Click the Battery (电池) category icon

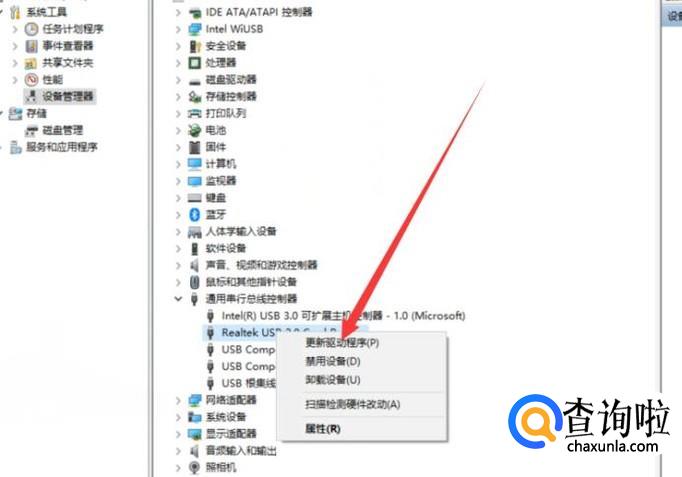click(x=194, y=130)
